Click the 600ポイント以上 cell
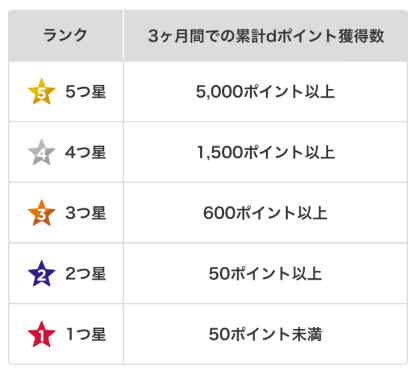 point(266,213)
